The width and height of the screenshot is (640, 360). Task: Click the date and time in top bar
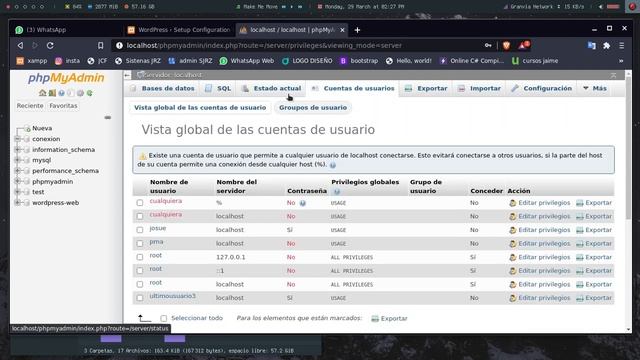(x=361, y=7)
